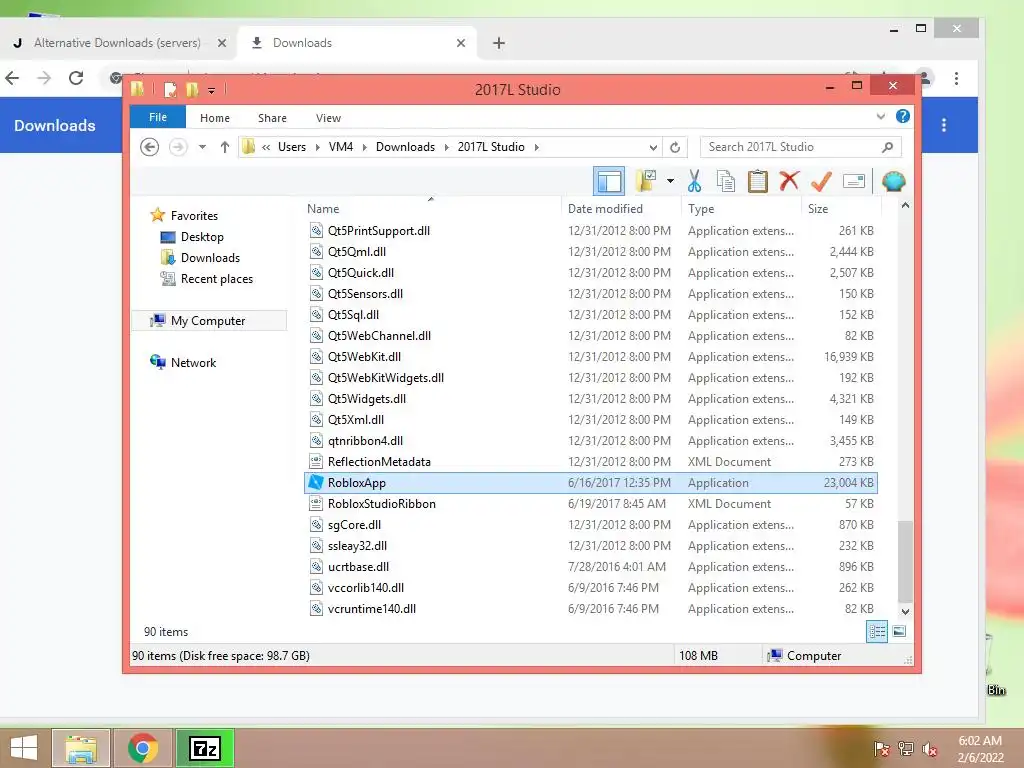This screenshot has width=1024, height=768.
Task: Switch to large icons view
Action: pyautogui.click(x=899, y=631)
